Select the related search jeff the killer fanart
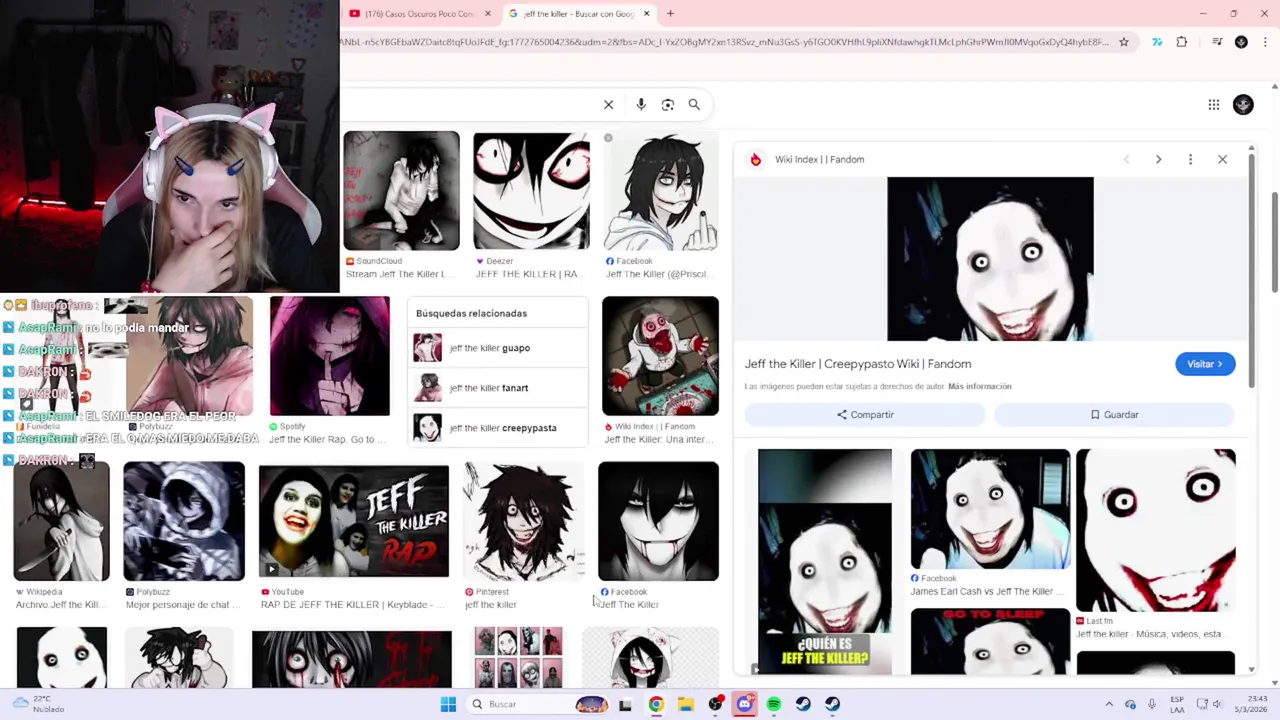The height and width of the screenshot is (720, 1280). 500,388
